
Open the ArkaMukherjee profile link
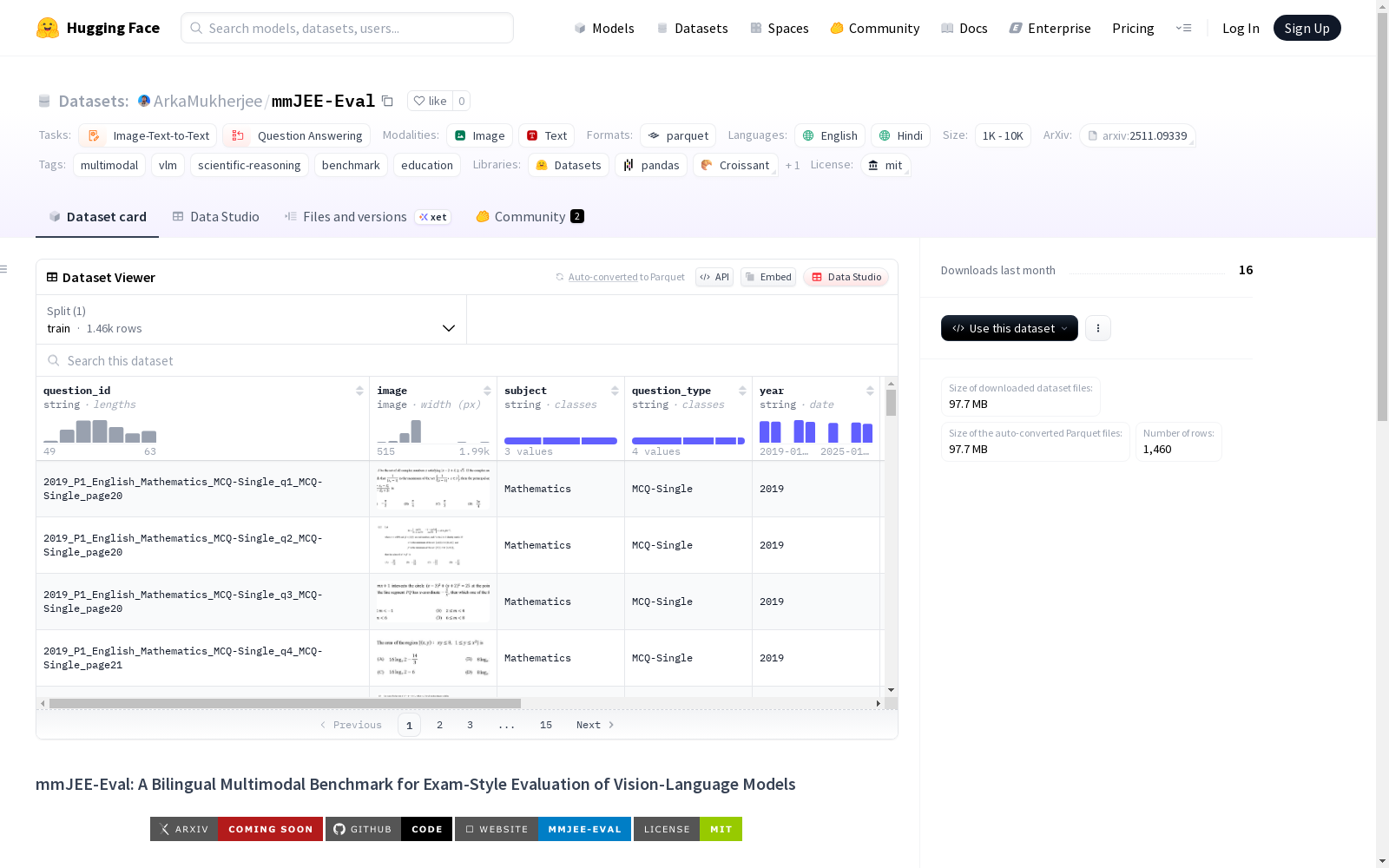tap(207, 101)
